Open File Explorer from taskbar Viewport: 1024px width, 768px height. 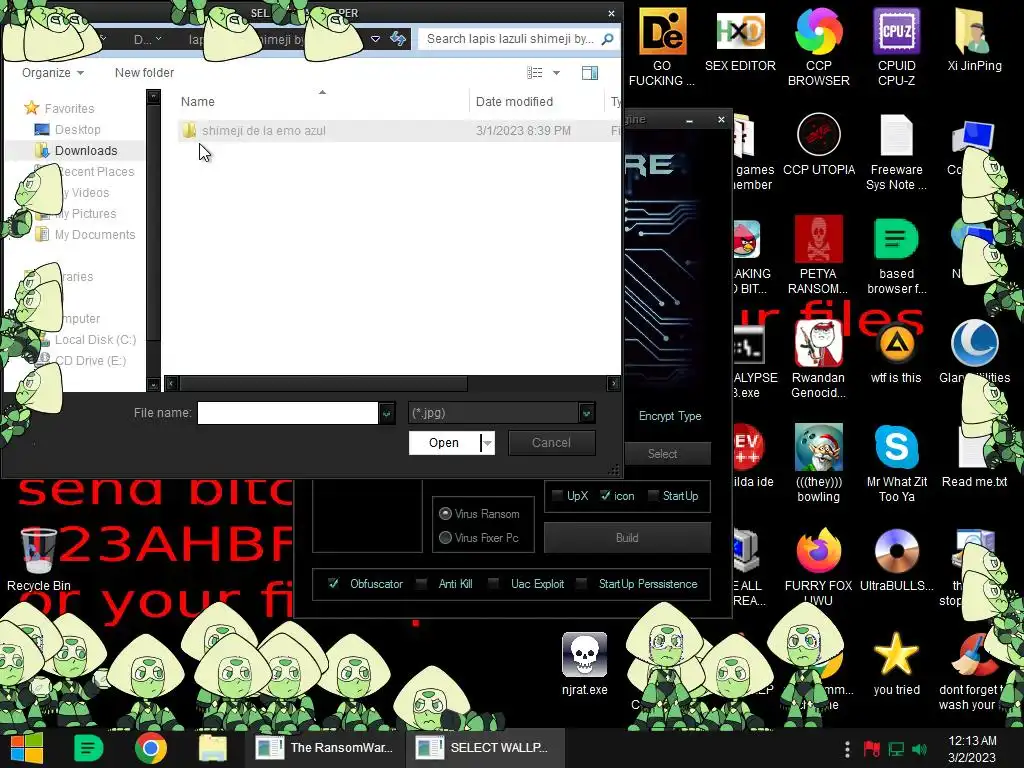(213, 748)
